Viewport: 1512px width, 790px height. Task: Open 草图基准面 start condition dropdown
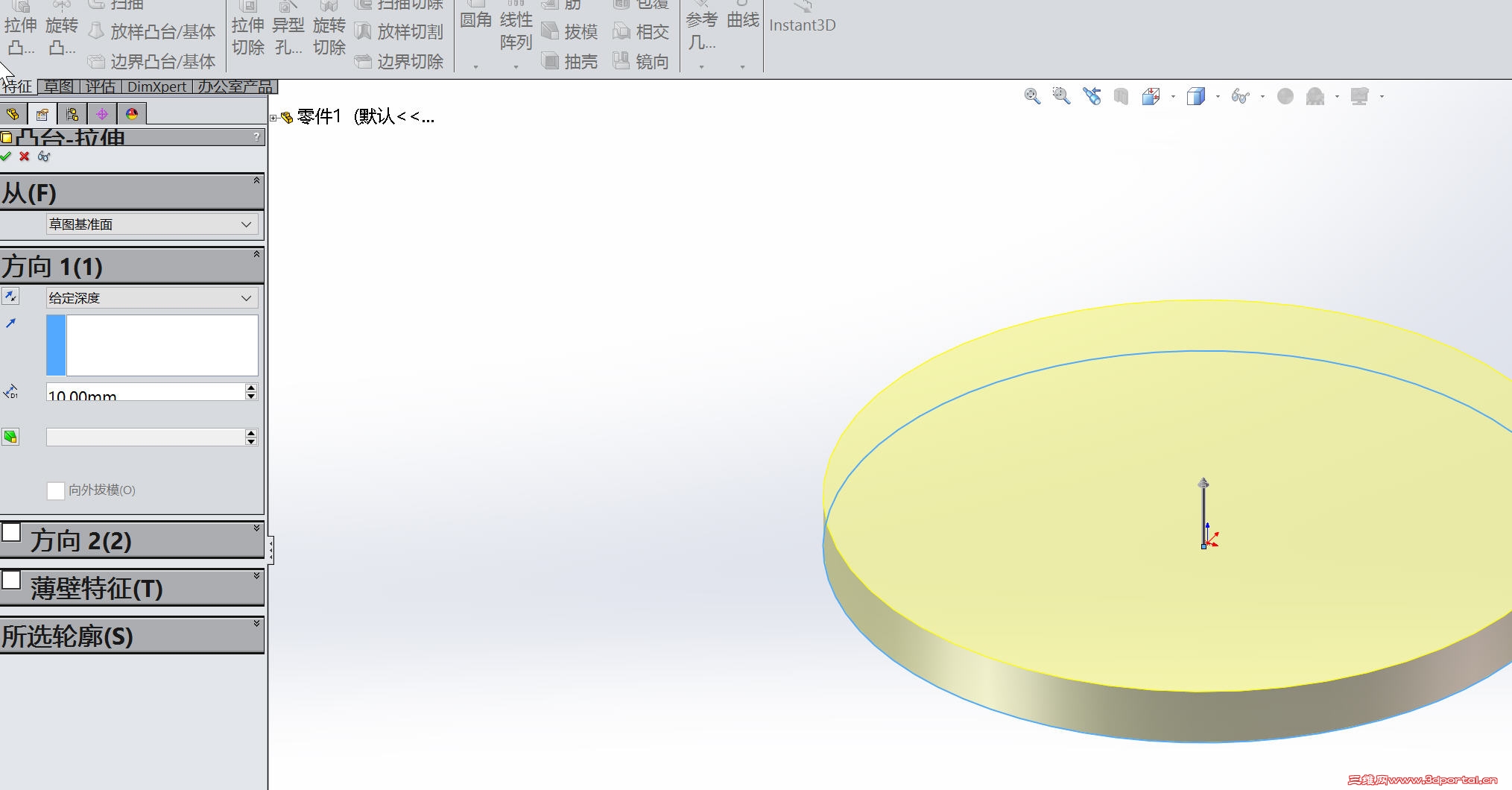[152, 224]
